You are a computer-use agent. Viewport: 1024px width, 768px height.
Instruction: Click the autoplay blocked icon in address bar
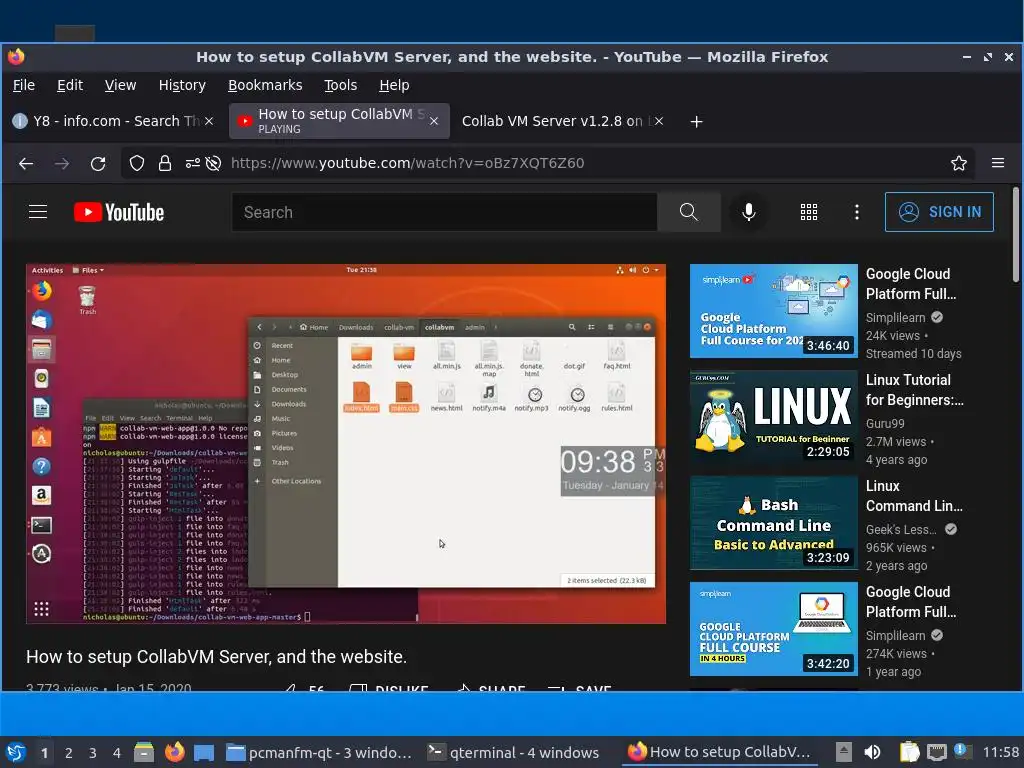(x=213, y=163)
